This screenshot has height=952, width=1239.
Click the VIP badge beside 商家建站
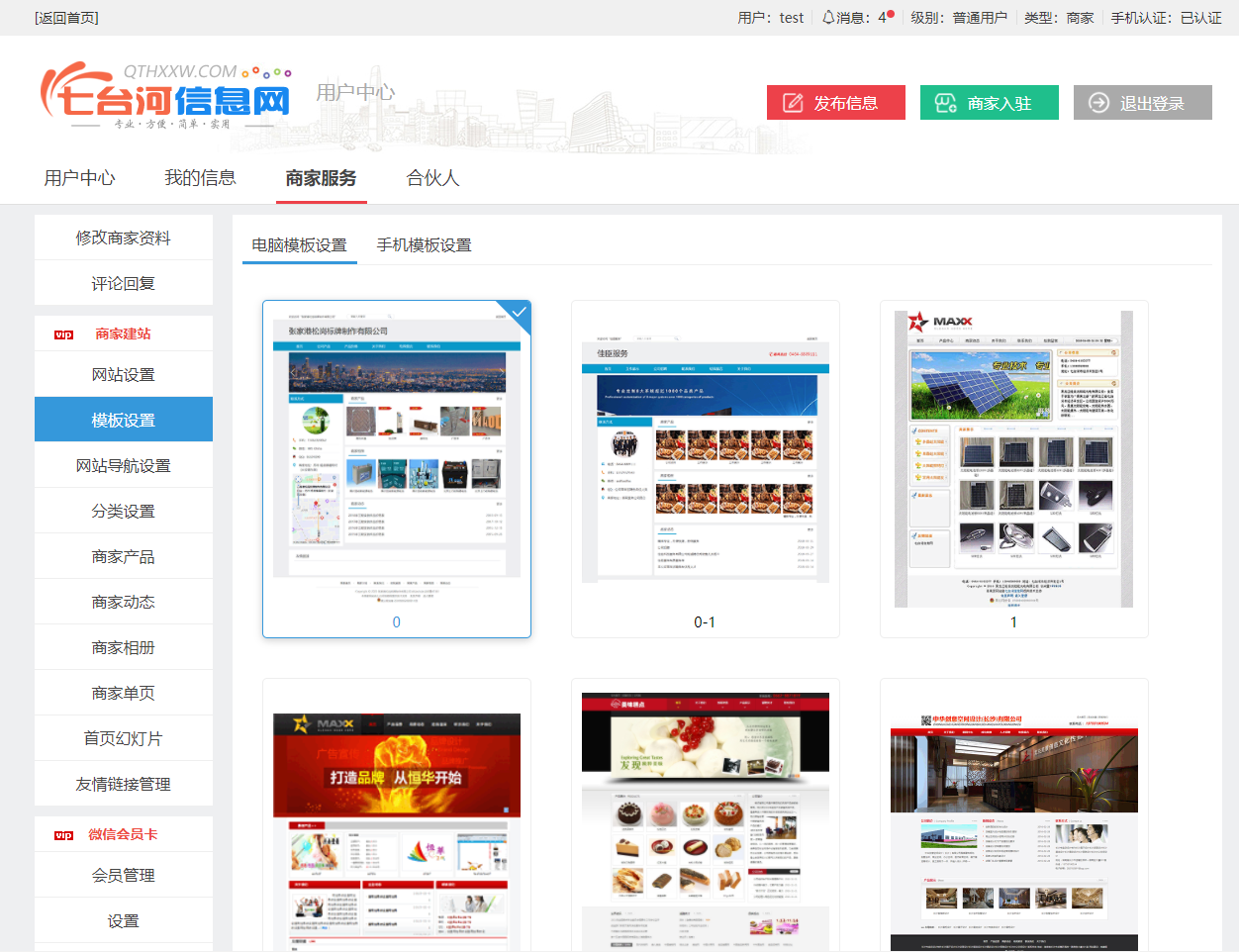pos(63,334)
